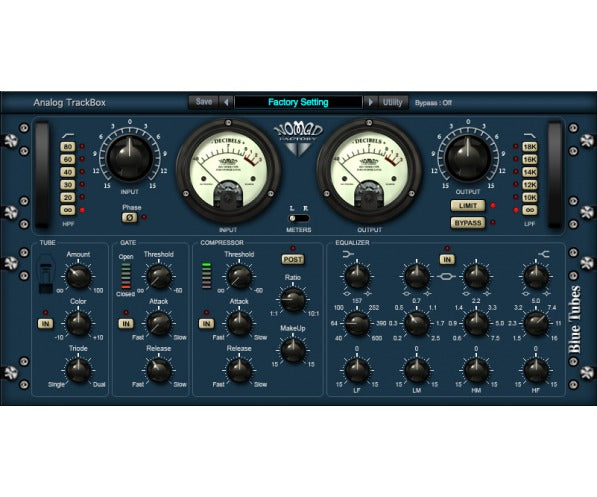This screenshot has height=497, width=597.
Task: Select the 18K LPF button
Action: [x=530, y=147]
